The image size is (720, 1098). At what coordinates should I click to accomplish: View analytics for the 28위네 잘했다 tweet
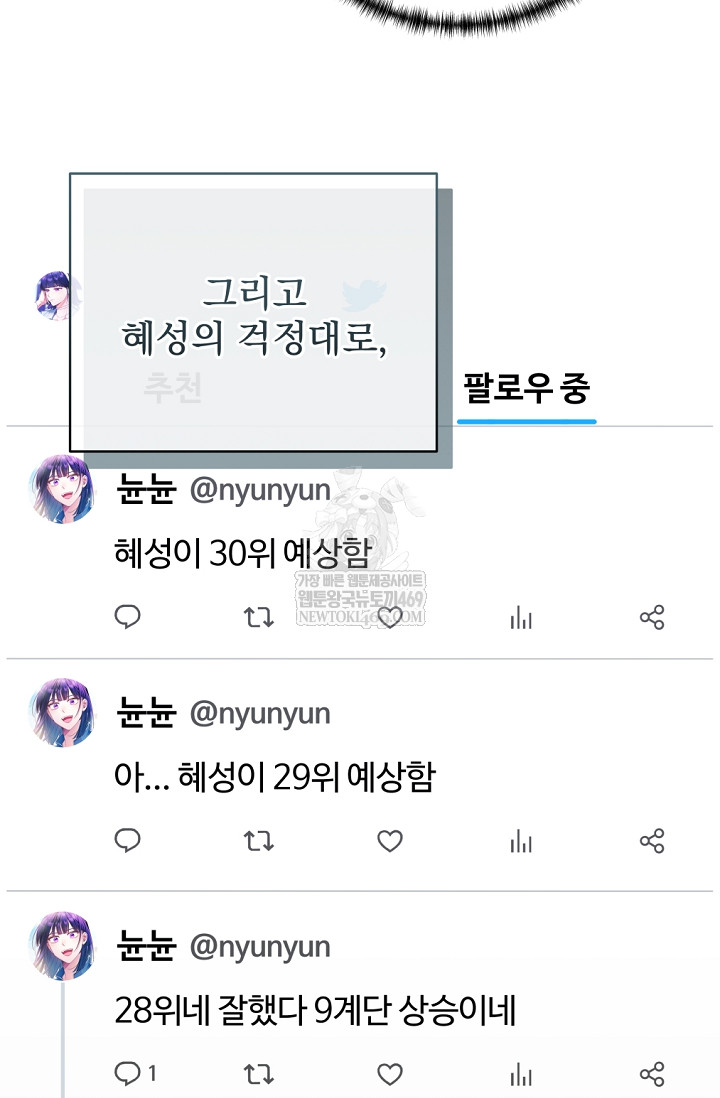point(521,1074)
